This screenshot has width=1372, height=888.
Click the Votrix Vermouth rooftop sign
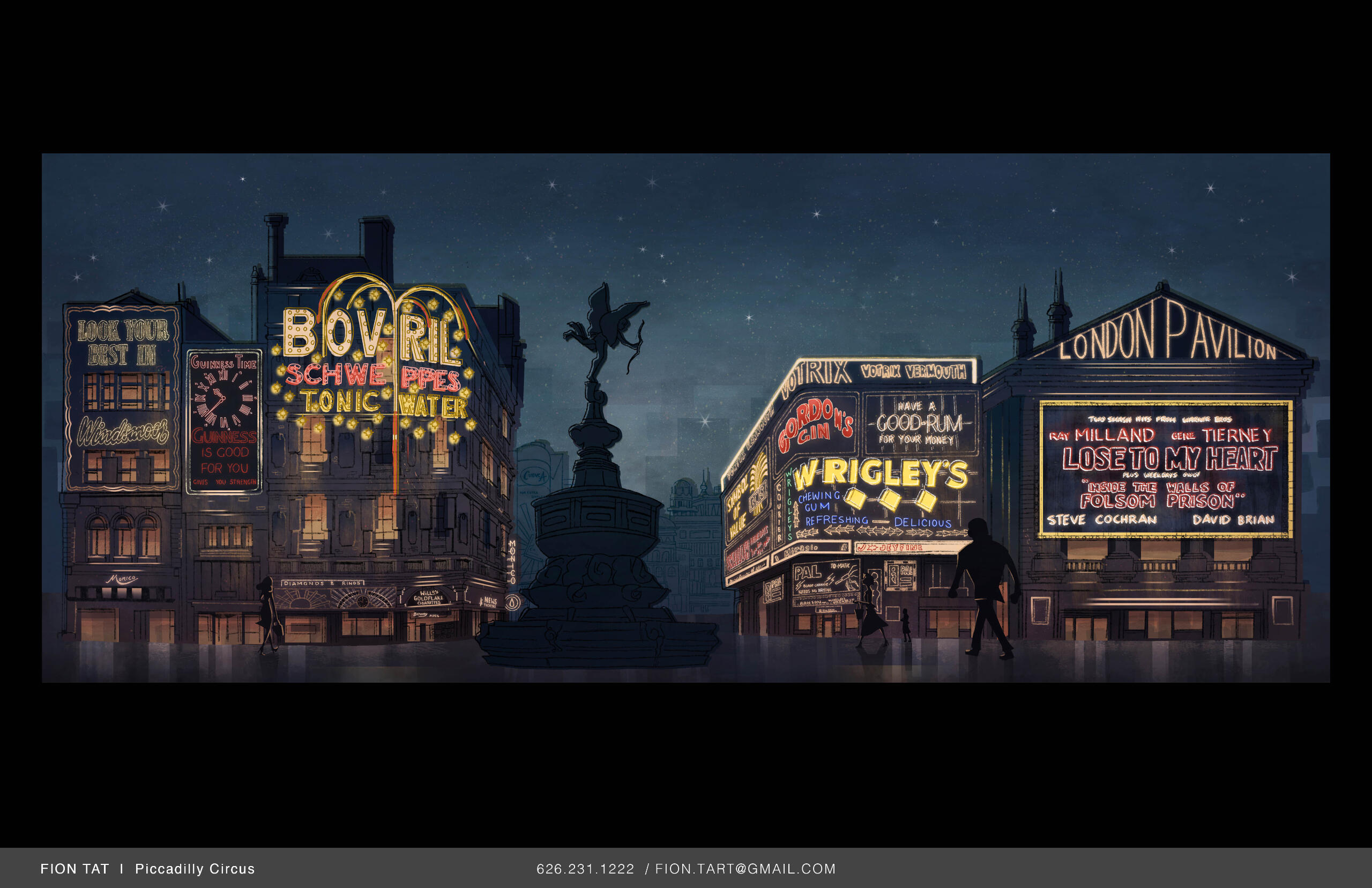(913, 372)
